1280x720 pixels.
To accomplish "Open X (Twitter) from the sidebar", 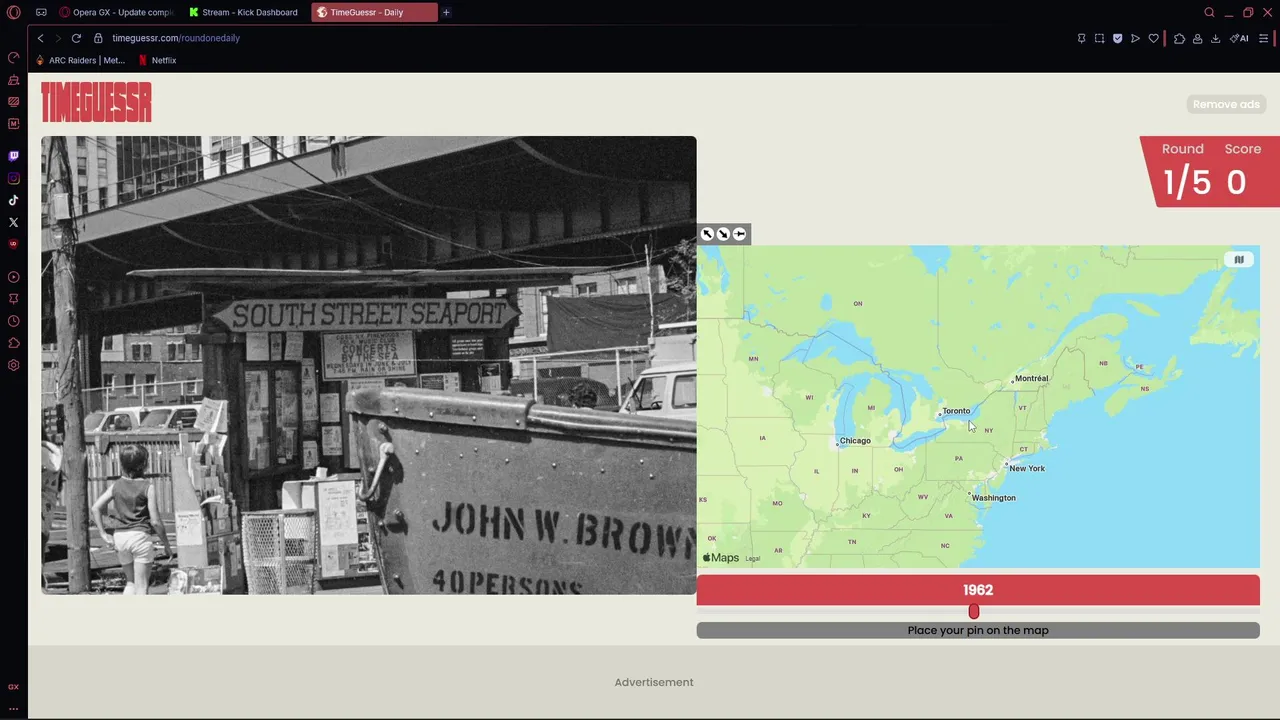I will pyautogui.click(x=13, y=222).
